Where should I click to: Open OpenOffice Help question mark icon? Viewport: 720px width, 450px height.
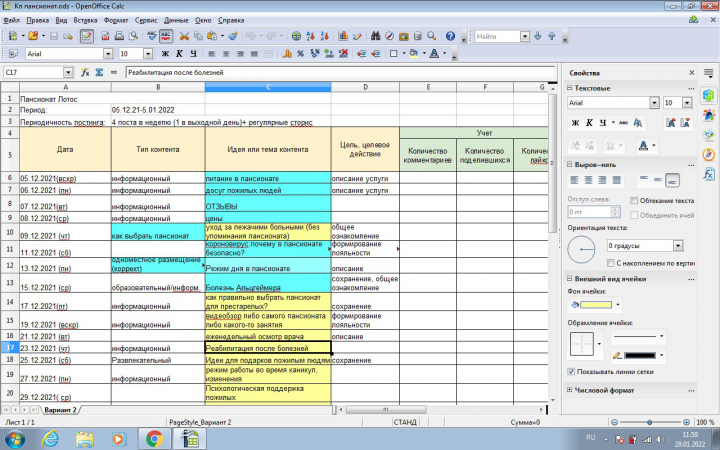click(x=450, y=36)
